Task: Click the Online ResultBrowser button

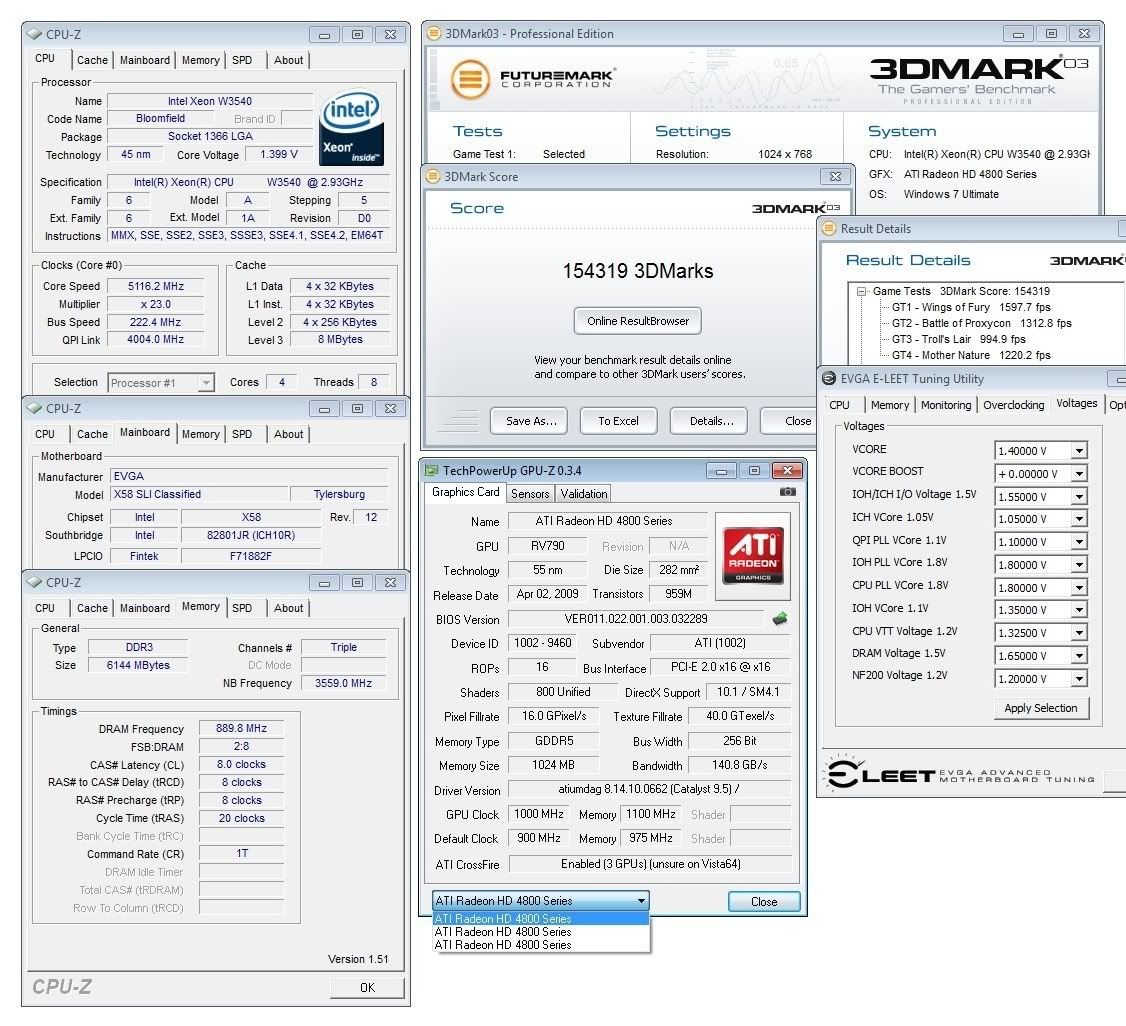Action: click(638, 321)
